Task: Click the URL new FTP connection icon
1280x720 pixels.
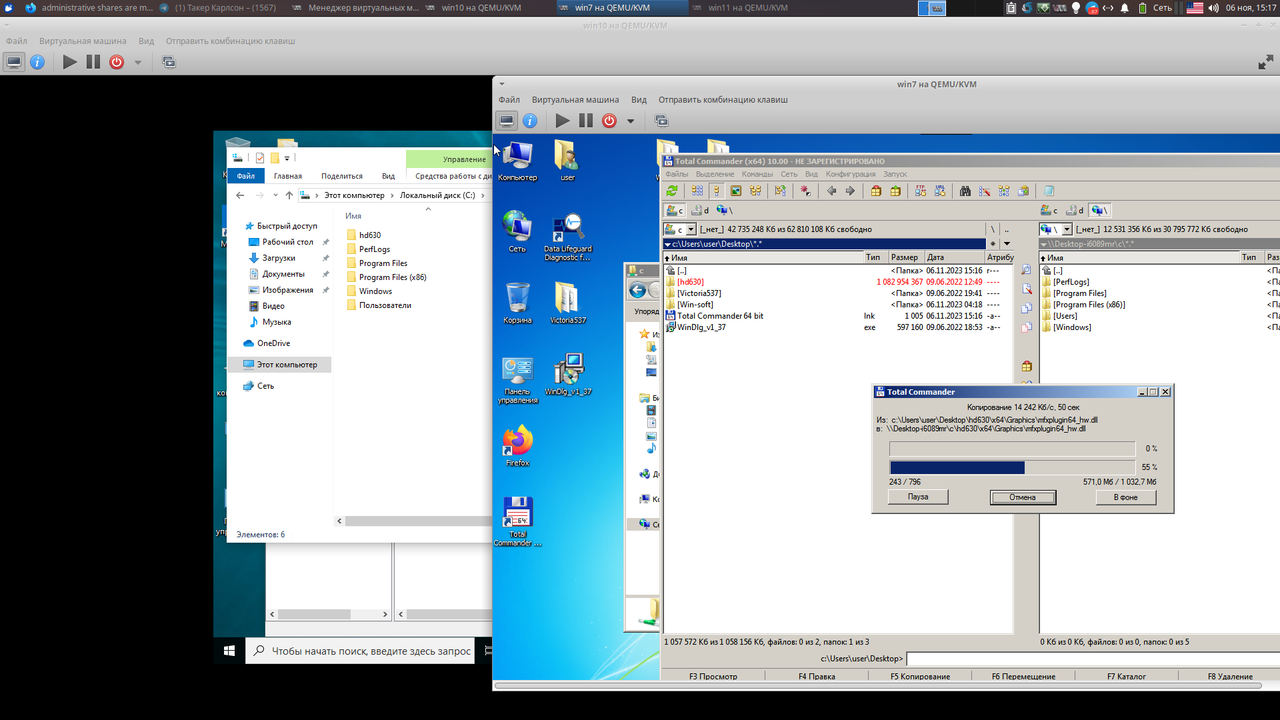Action: coord(940,191)
